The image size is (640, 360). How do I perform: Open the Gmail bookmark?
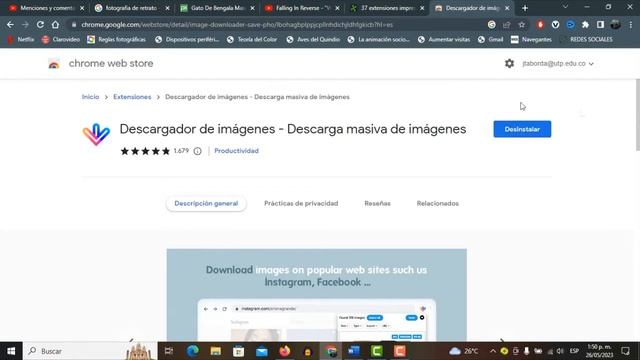(x=491, y=40)
